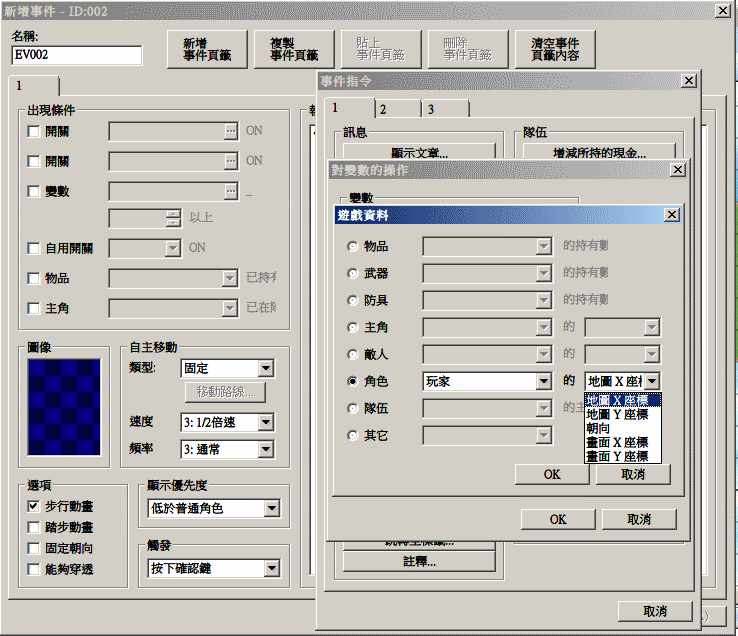The height and width of the screenshot is (636, 738).
Task: Enable the first 開關 condition checkbox
Action: pyautogui.click(x=33, y=131)
